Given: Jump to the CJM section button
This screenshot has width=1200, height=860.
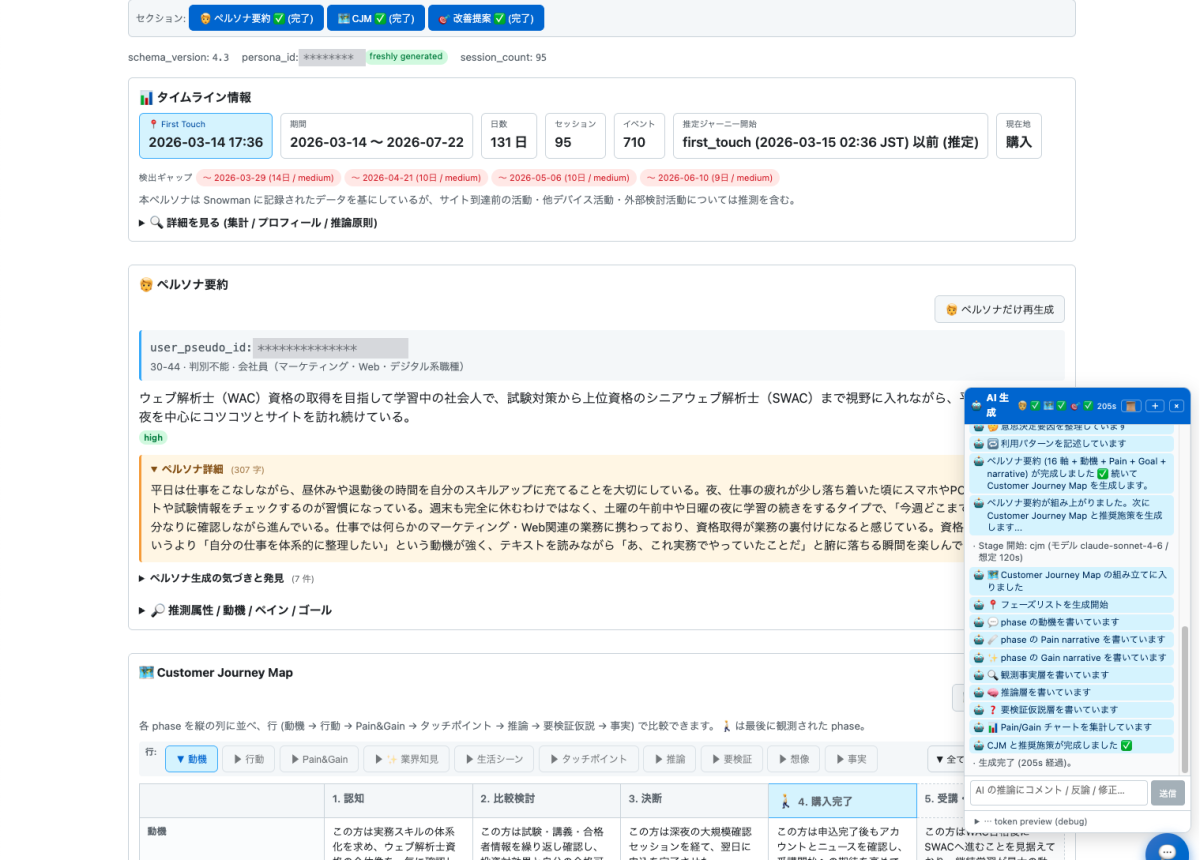Looking at the screenshot, I should (375, 18).
